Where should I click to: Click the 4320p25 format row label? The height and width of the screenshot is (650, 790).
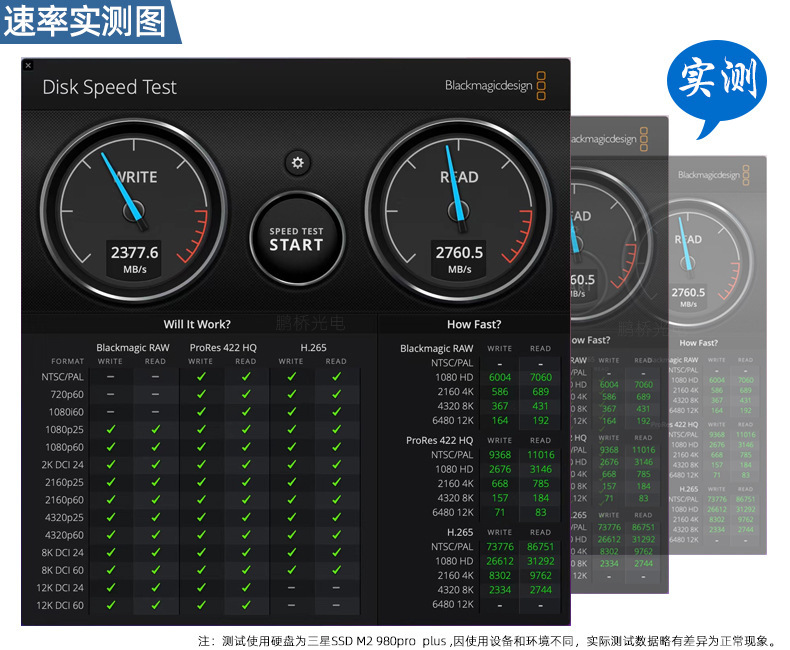64,518
